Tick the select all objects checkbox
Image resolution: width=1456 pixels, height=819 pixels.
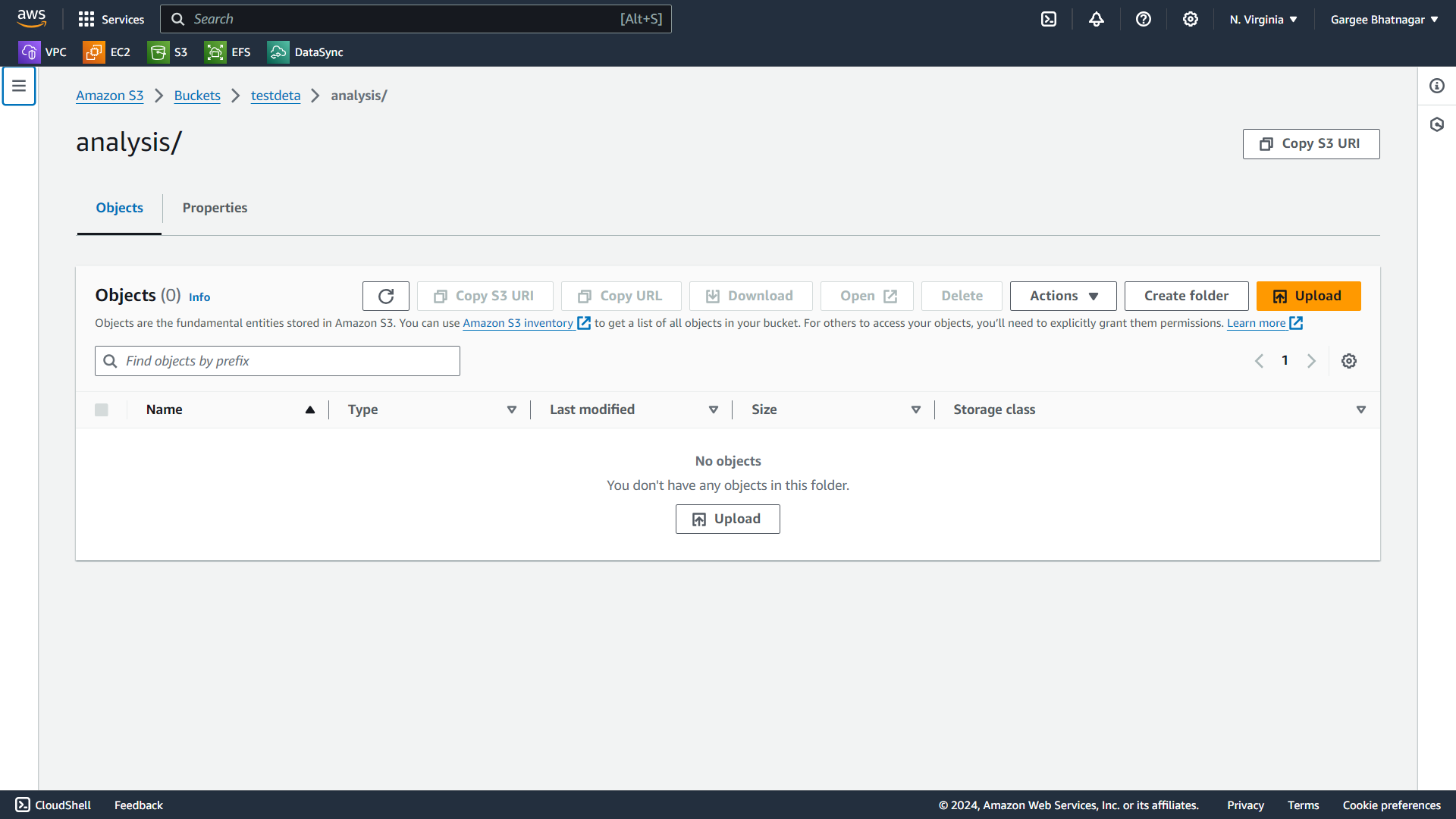click(102, 410)
